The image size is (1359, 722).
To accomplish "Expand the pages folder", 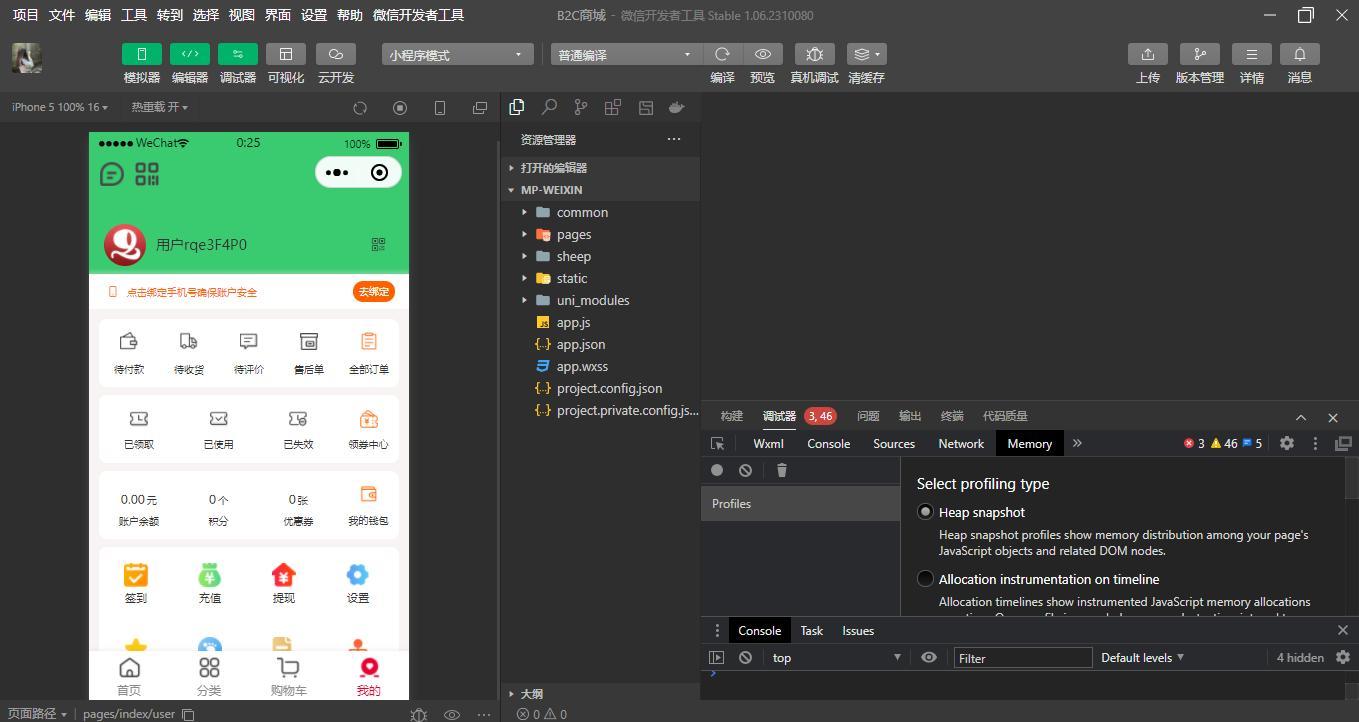I will (x=600, y=234).
